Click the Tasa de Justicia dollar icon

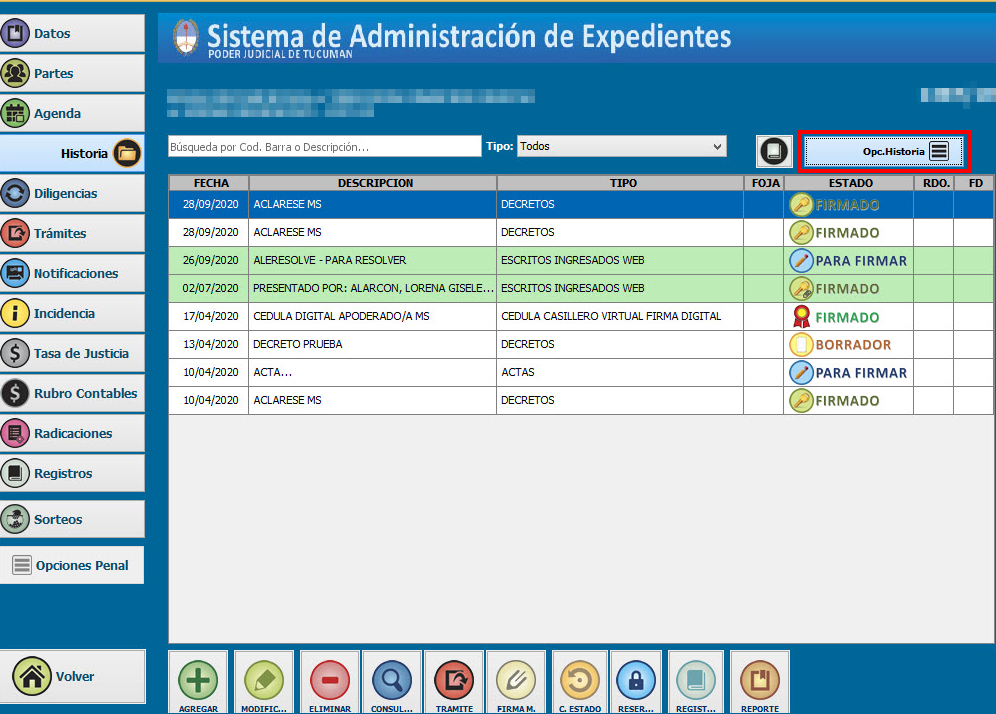15,353
